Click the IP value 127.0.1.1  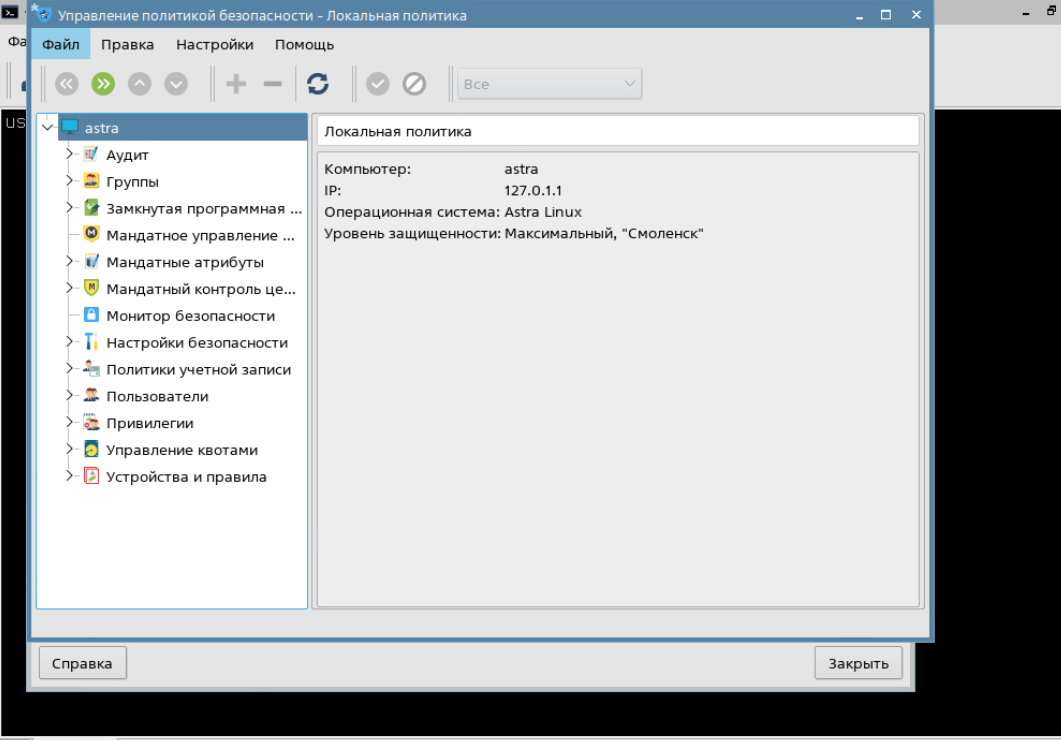pyautogui.click(x=533, y=191)
